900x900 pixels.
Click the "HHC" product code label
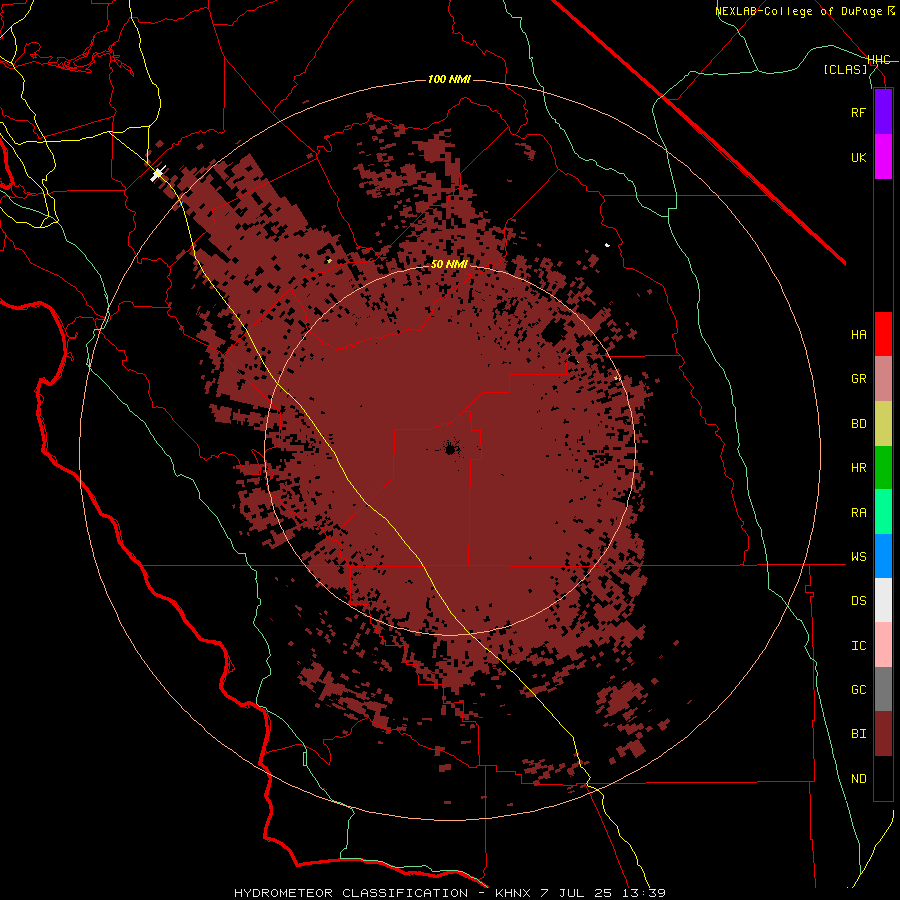[879, 60]
